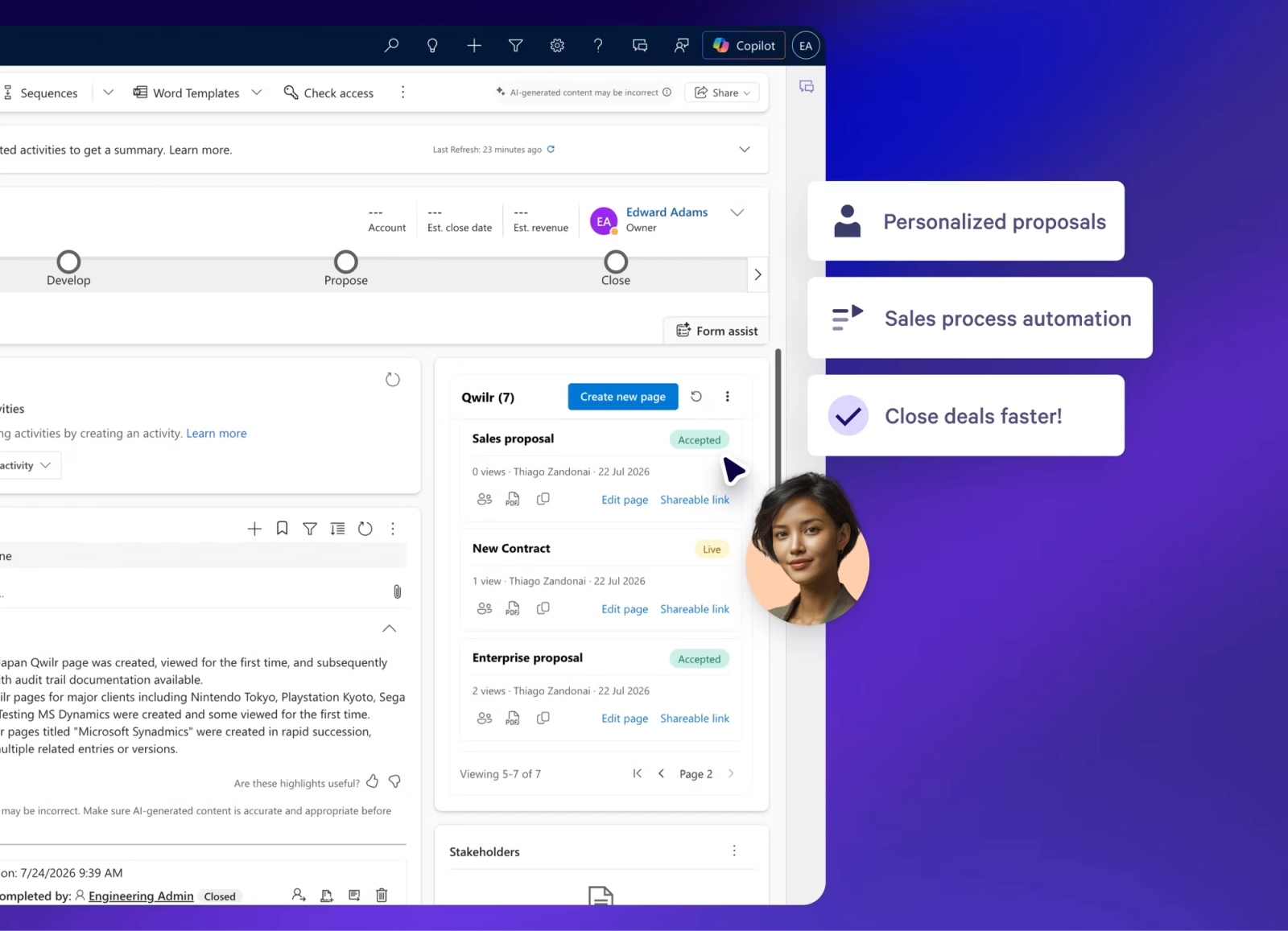Edit page for Enterprise proposal

[625, 719]
